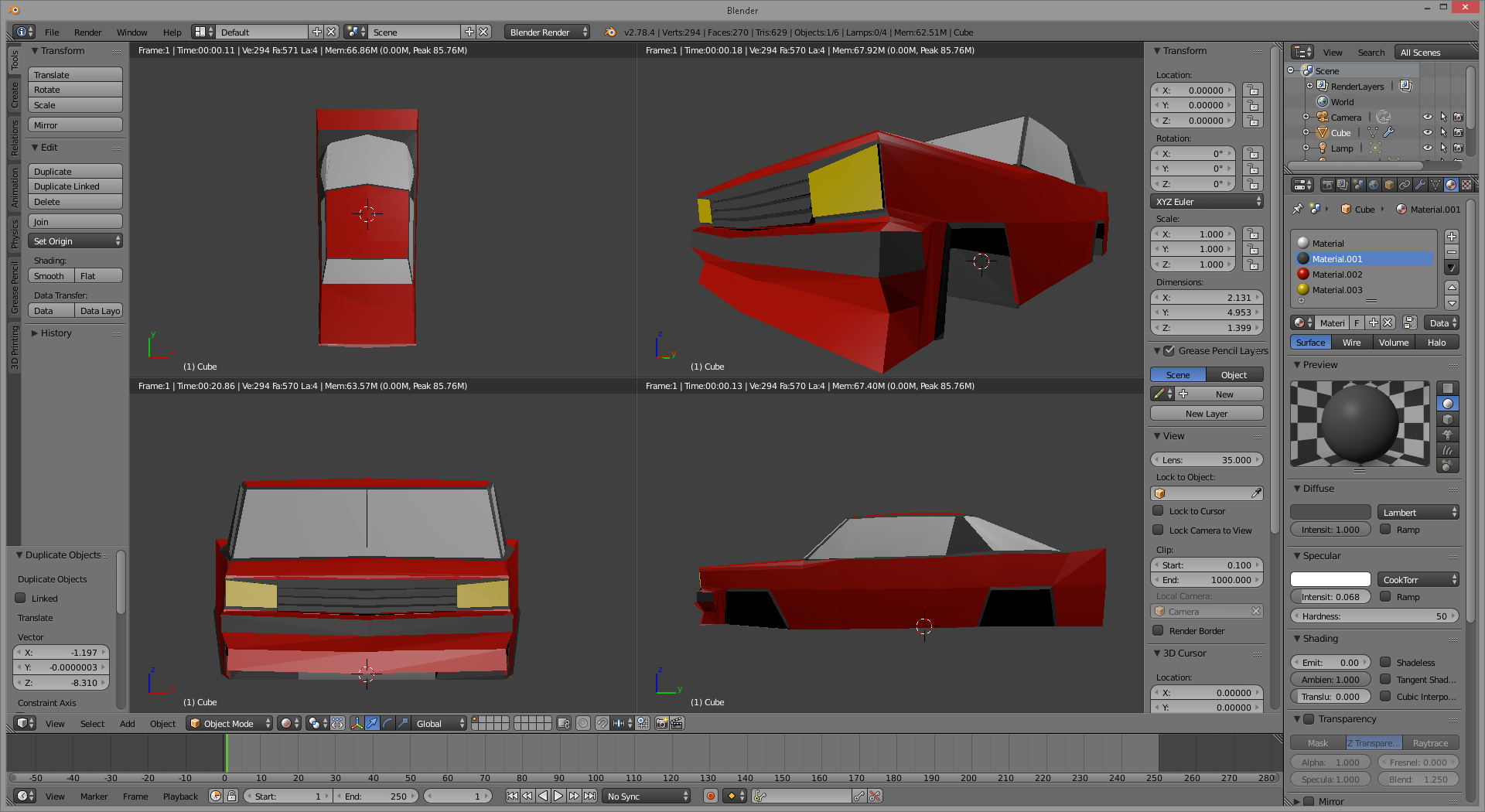Hide the Cube object in outliner
The height and width of the screenshot is (812, 1485).
coord(1428,133)
